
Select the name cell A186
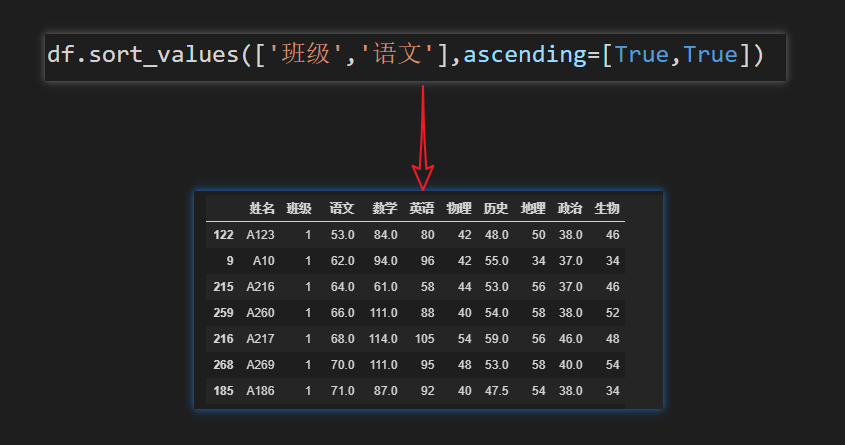pos(260,391)
